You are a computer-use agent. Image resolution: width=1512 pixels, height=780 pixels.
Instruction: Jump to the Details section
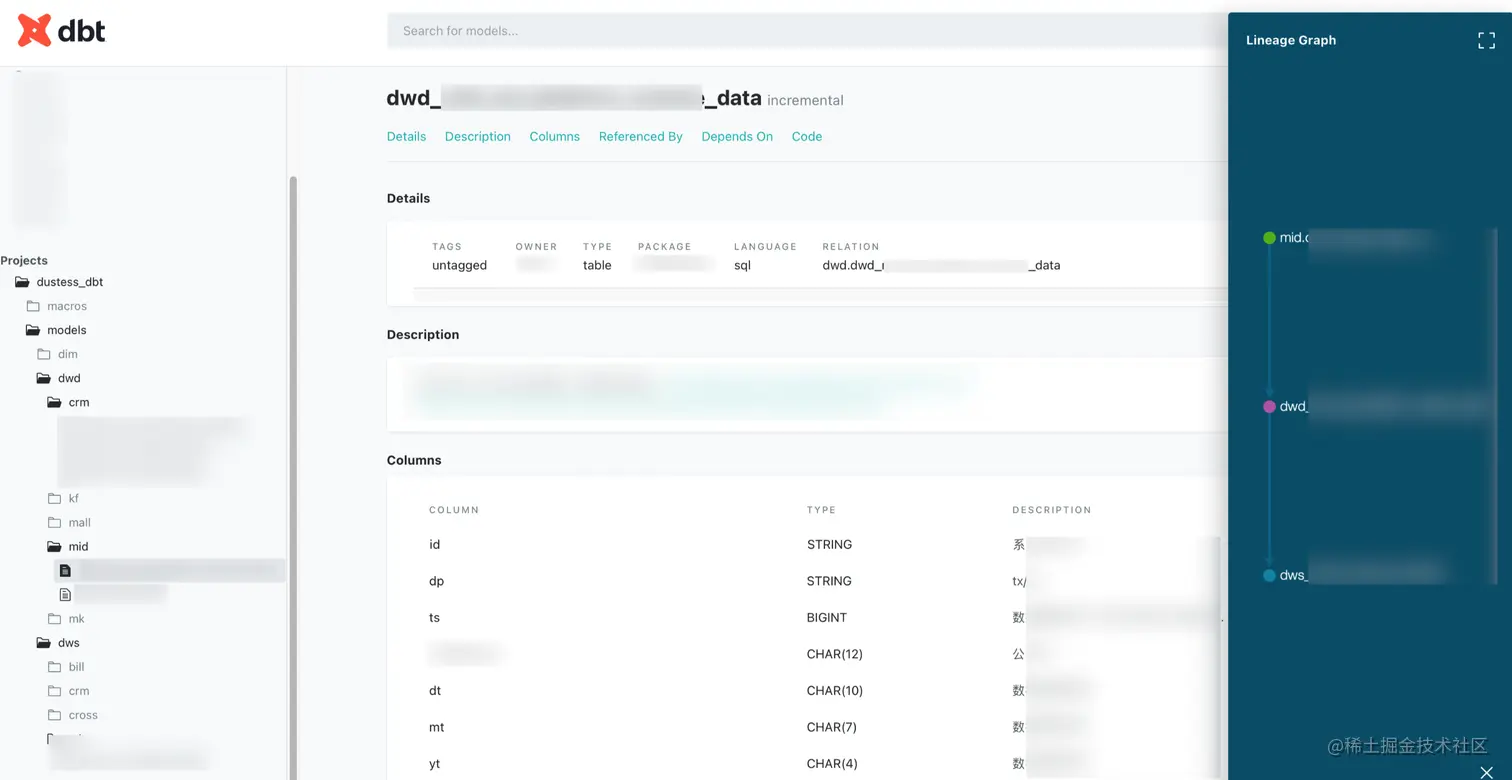pyautogui.click(x=406, y=137)
